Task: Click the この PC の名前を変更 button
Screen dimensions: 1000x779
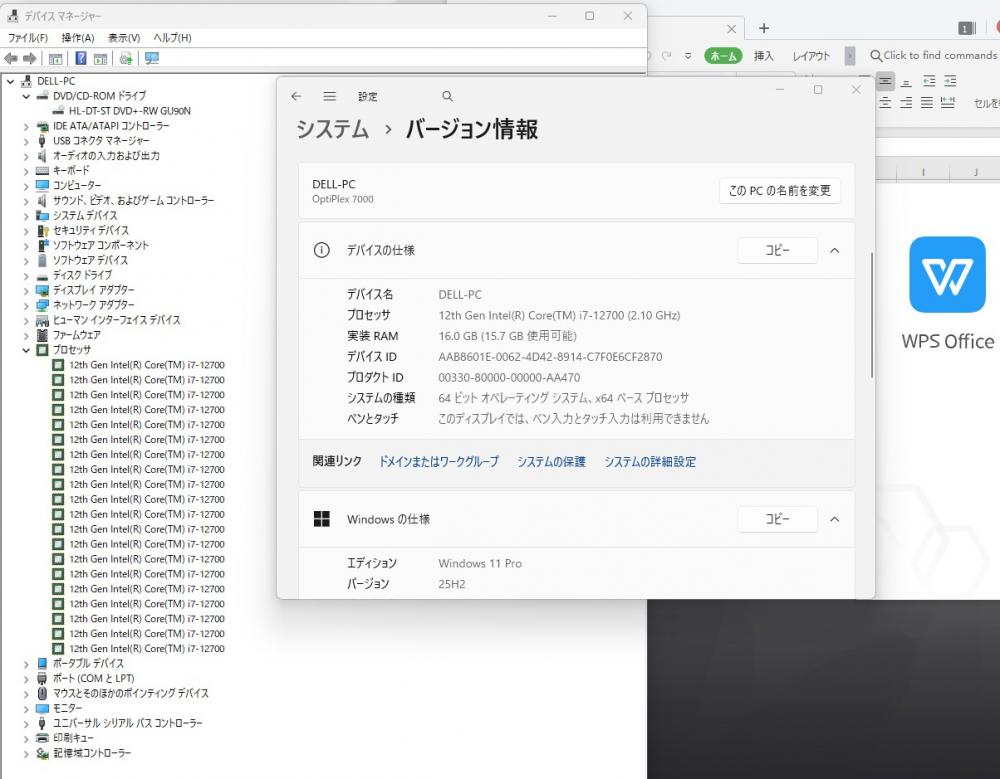Action: (779, 190)
